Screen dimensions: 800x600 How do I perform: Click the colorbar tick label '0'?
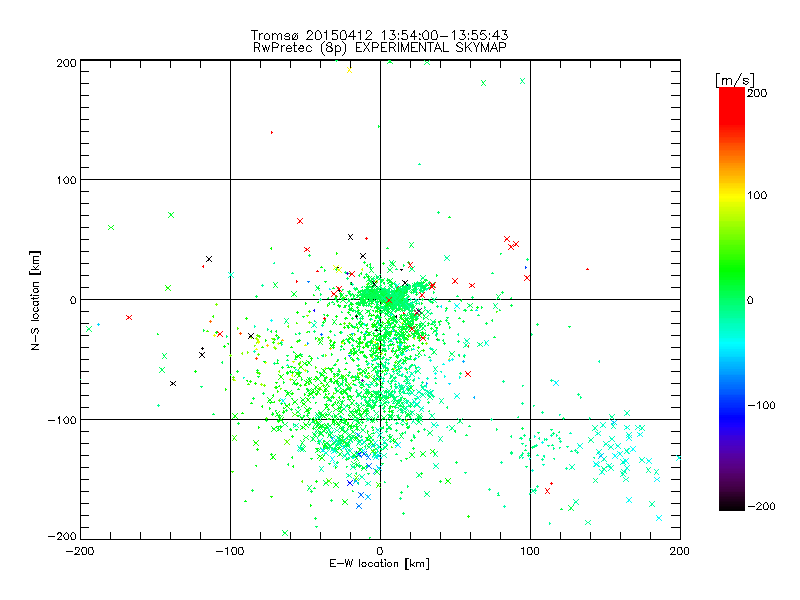[x=750, y=300]
